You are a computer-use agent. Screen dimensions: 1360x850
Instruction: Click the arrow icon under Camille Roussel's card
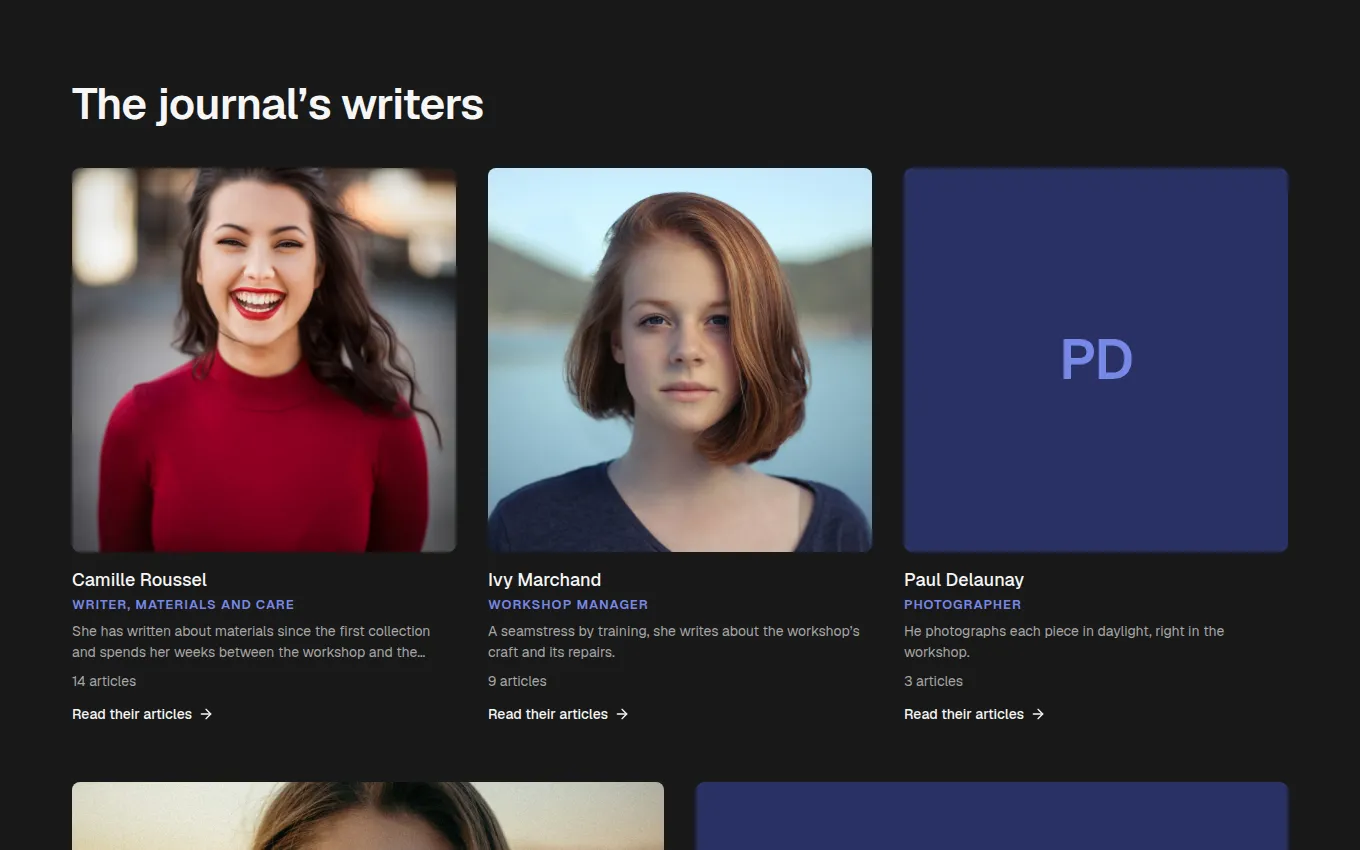[x=206, y=714]
